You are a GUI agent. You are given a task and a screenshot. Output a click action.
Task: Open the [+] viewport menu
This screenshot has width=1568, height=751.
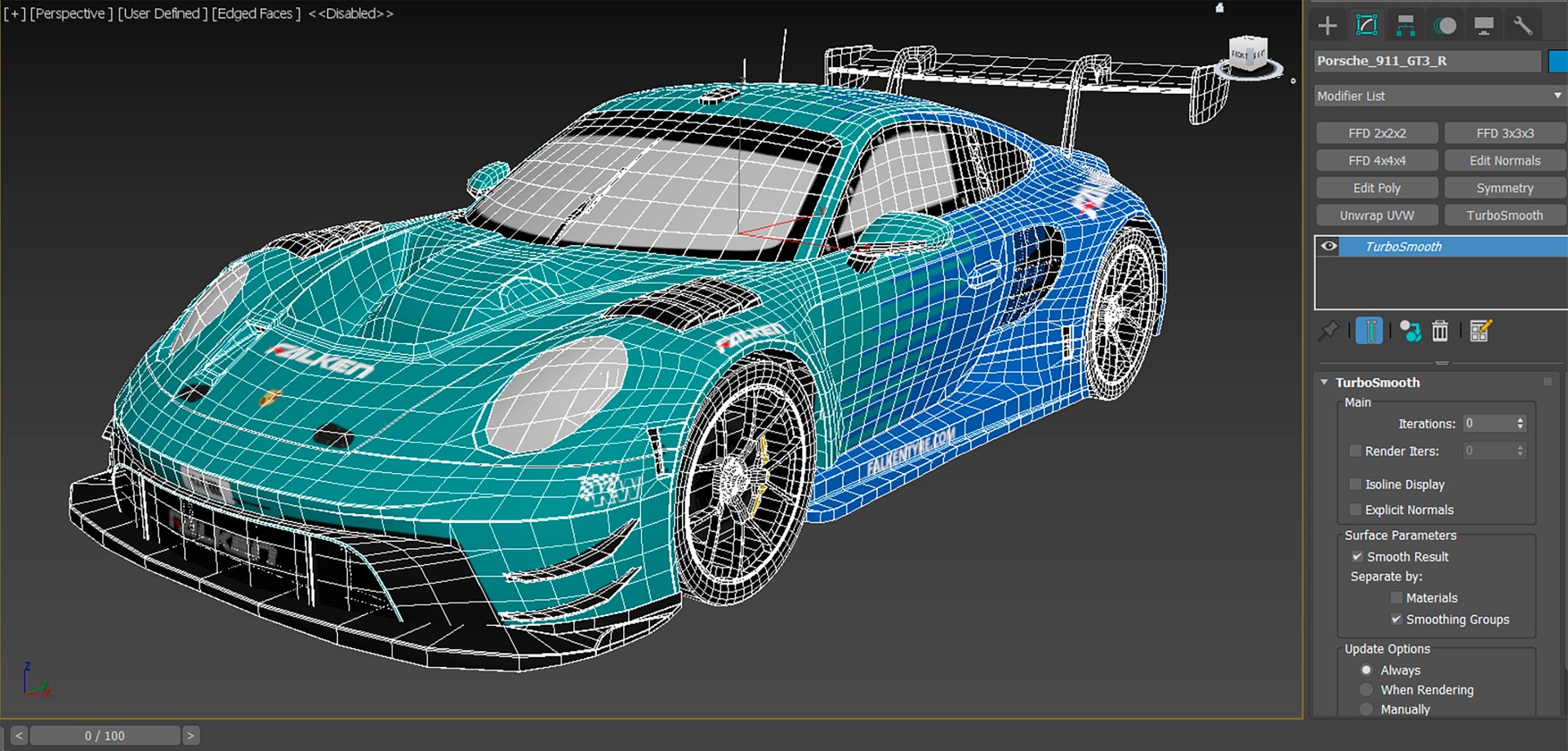(x=15, y=14)
